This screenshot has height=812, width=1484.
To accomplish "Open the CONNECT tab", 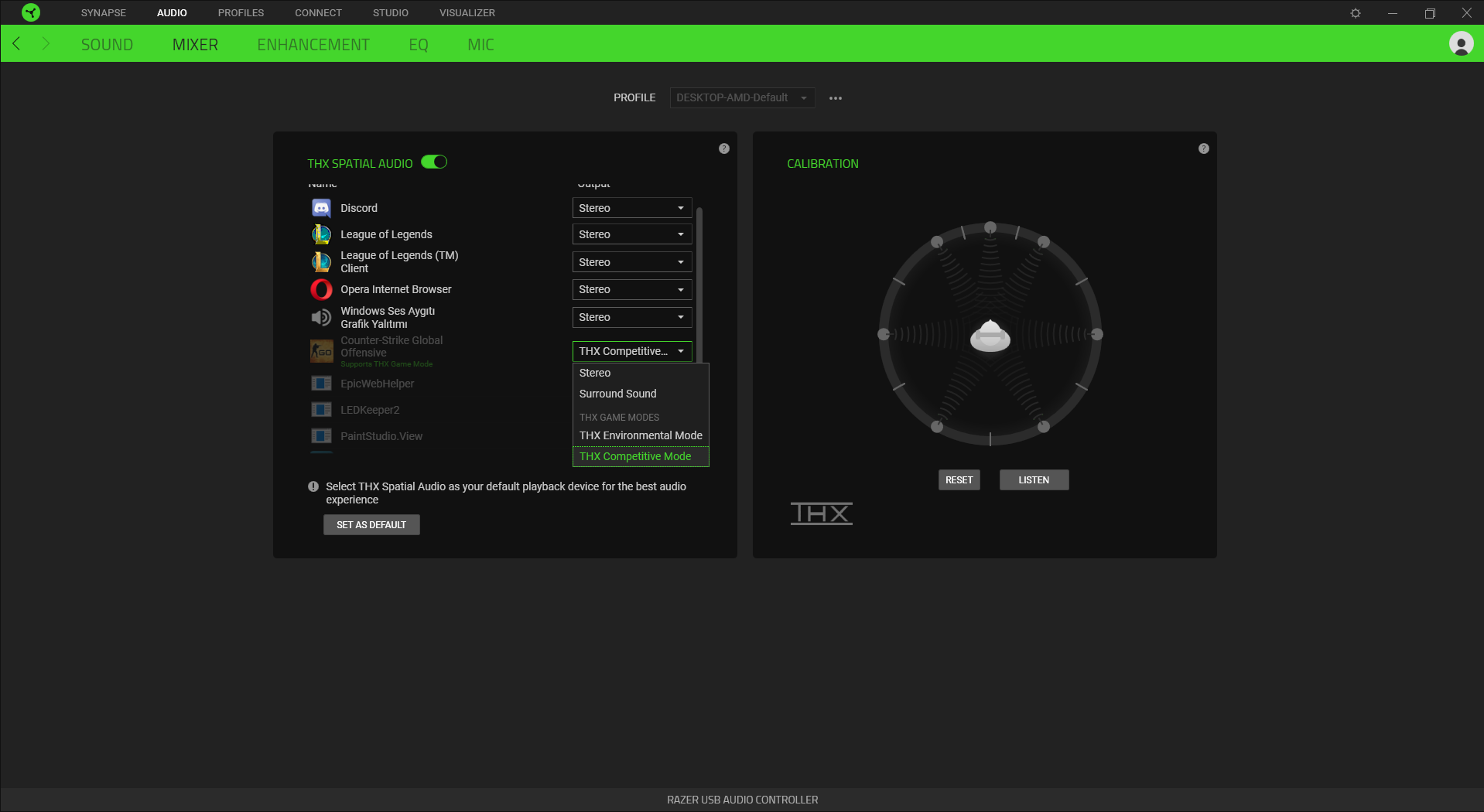I will click(x=318, y=13).
